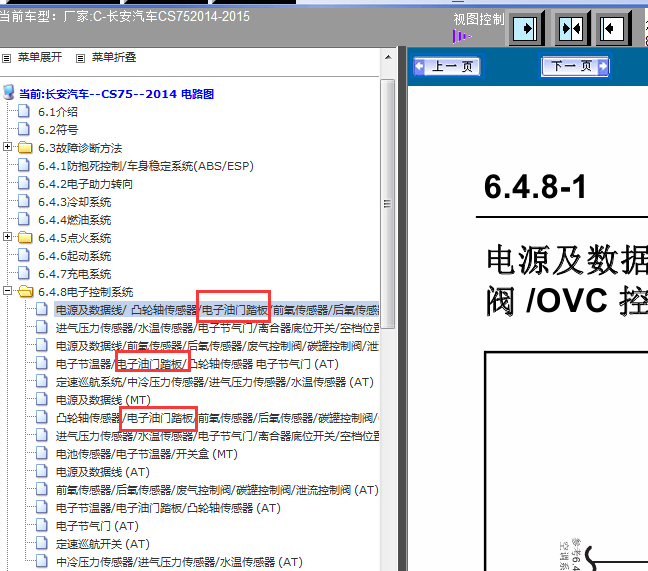Collapse the 6.4.8电子控制系统 folder
This screenshot has height=571, width=648.
[x=7, y=291]
